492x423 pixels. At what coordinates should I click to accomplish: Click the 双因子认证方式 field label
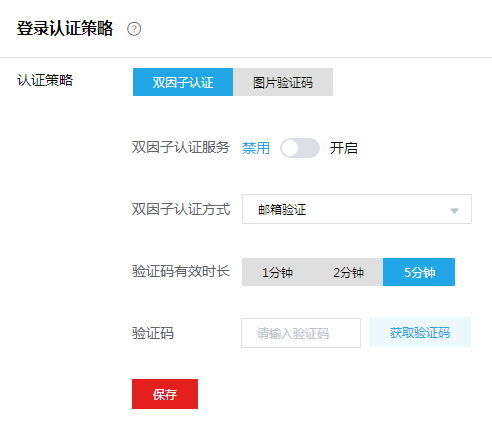pyautogui.click(x=181, y=209)
